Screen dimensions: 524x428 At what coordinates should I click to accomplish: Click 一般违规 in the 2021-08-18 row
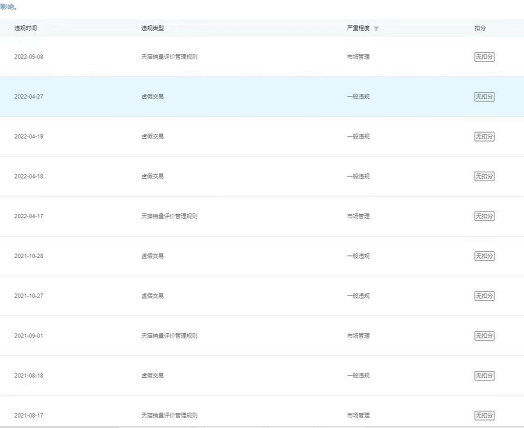click(358, 376)
